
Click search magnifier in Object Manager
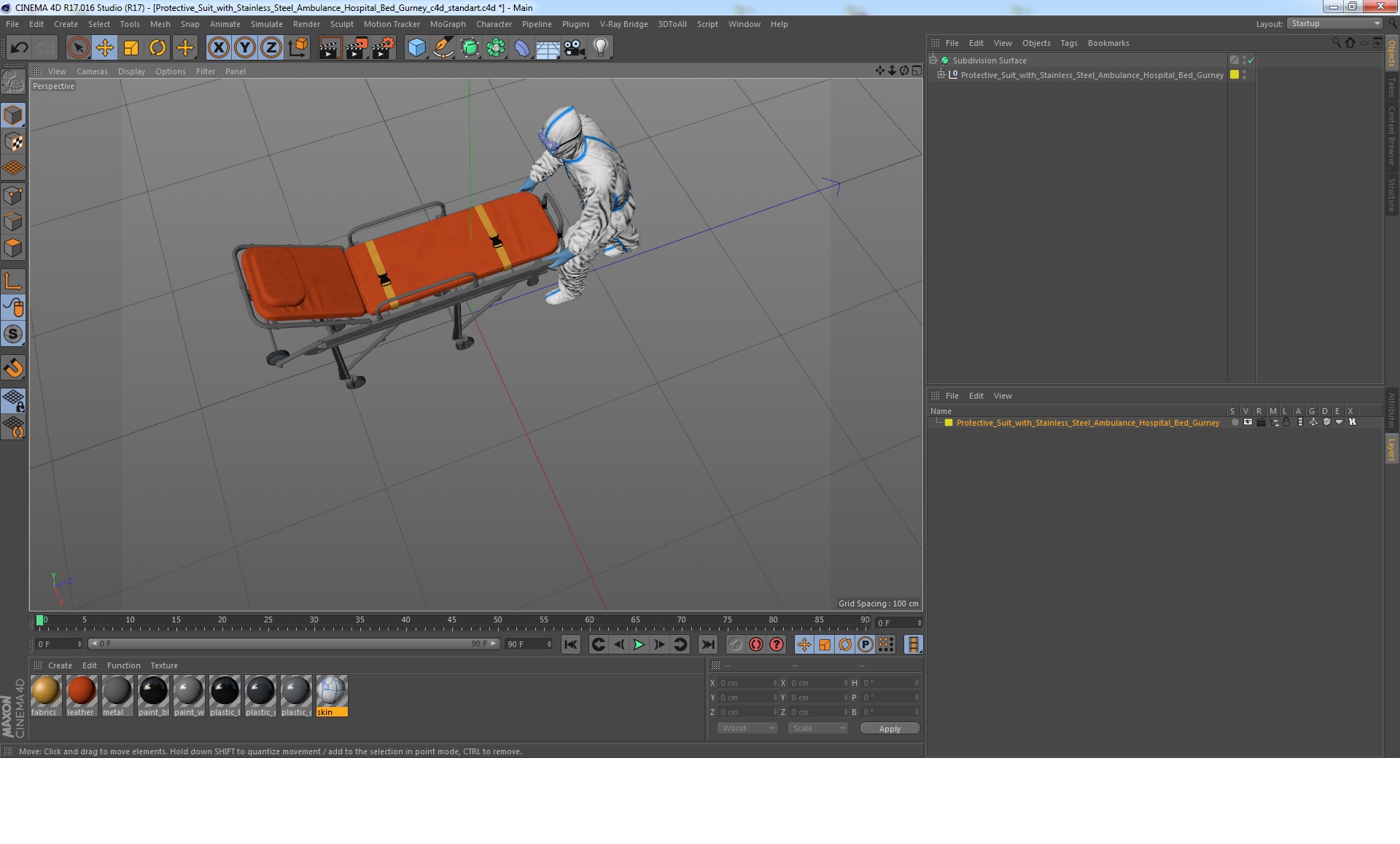pos(1337,43)
